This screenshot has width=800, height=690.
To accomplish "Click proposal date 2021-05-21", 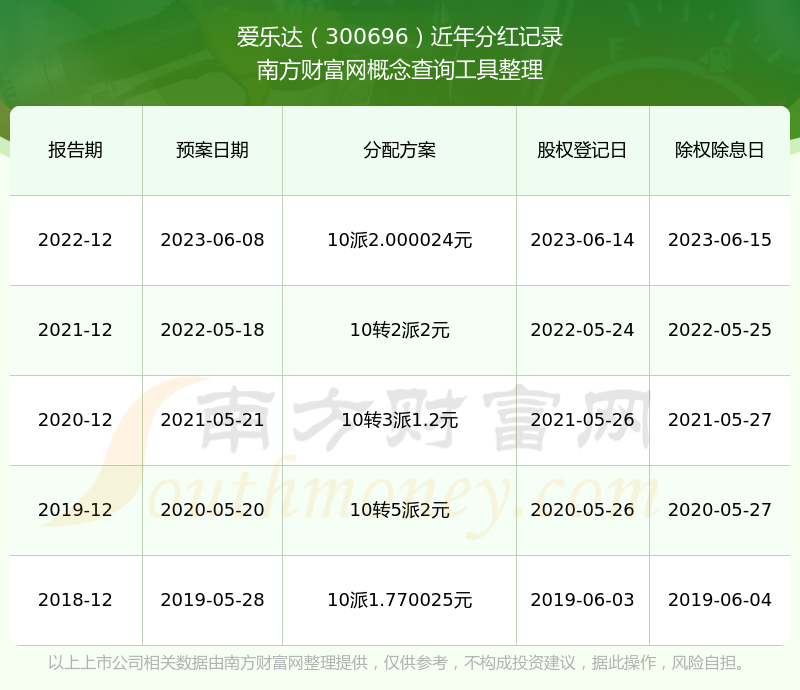I will pyautogui.click(x=212, y=420).
